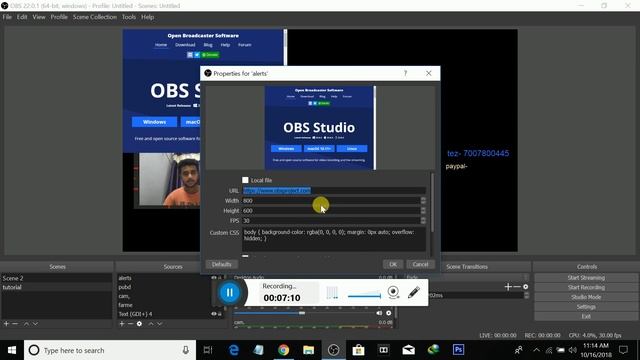Open the File menu

pos(7,17)
